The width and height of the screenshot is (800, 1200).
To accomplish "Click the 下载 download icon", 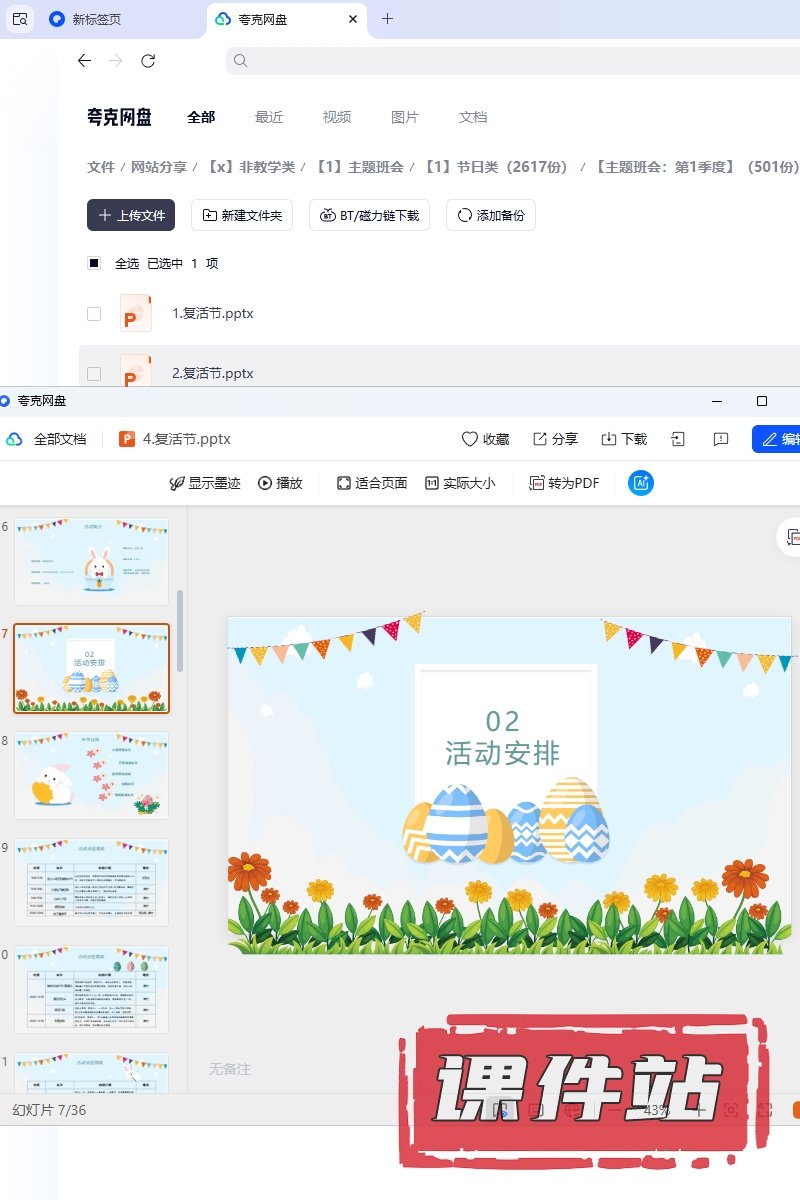I will (608, 439).
